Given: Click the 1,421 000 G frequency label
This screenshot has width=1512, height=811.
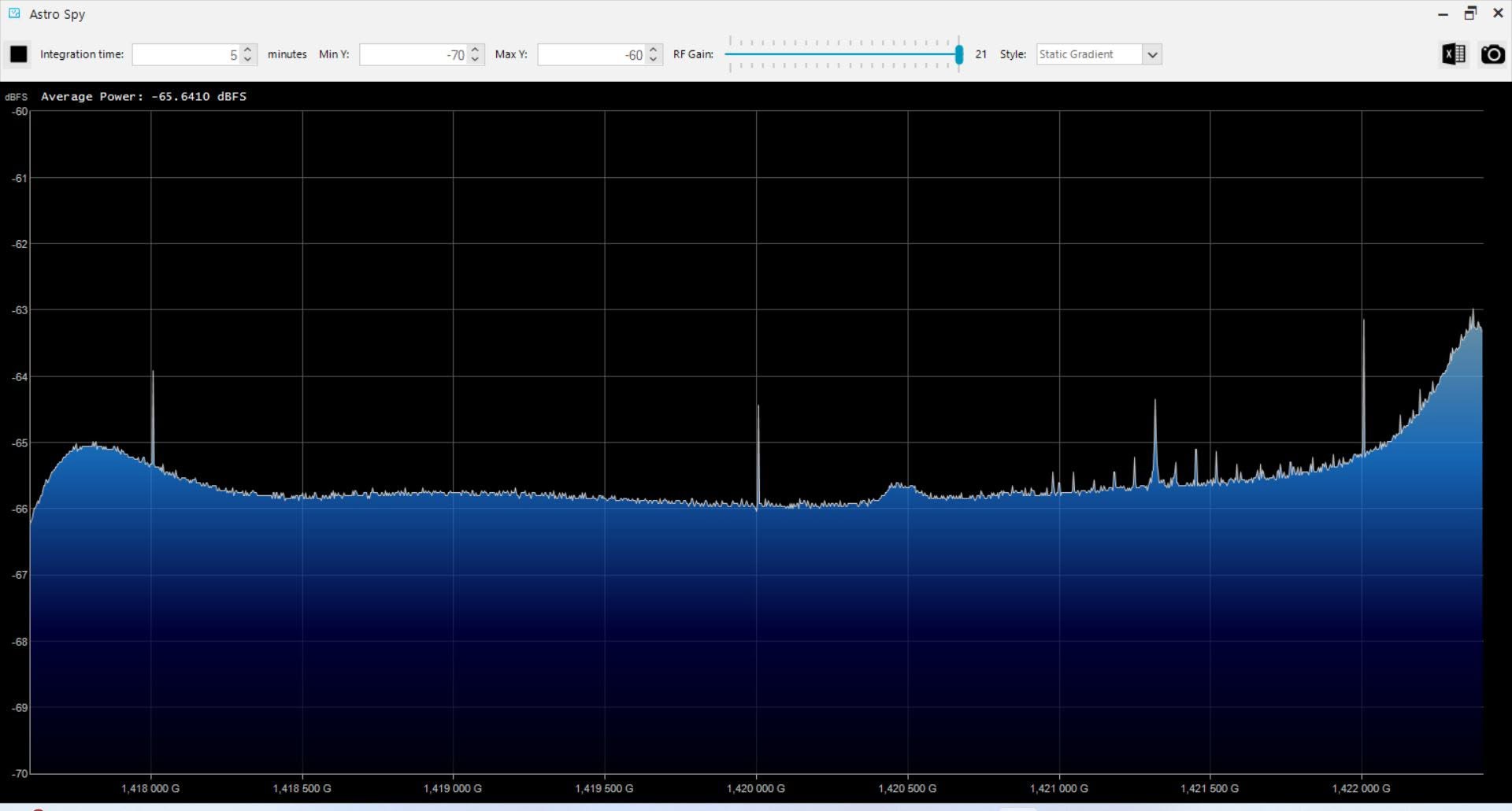Looking at the screenshot, I should pos(1058,788).
